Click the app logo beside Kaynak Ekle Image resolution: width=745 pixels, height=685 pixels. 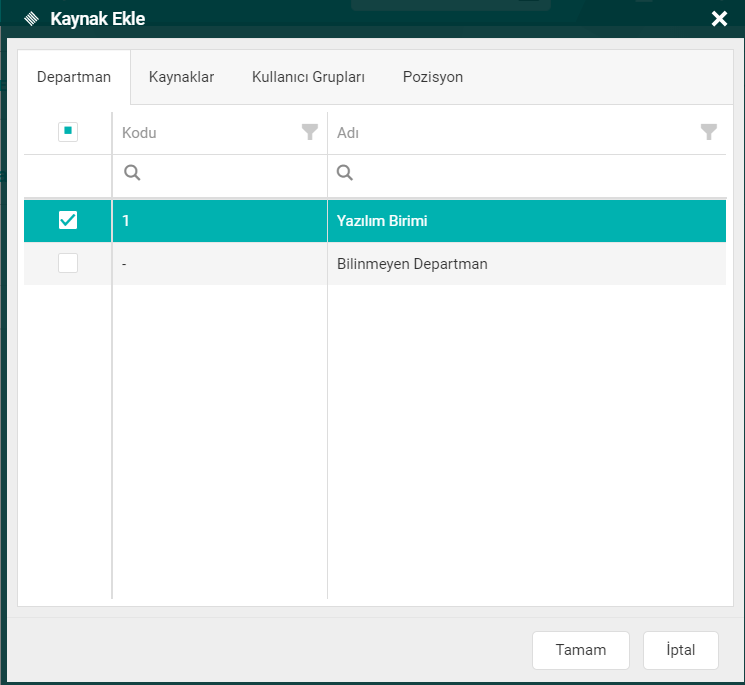31,18
